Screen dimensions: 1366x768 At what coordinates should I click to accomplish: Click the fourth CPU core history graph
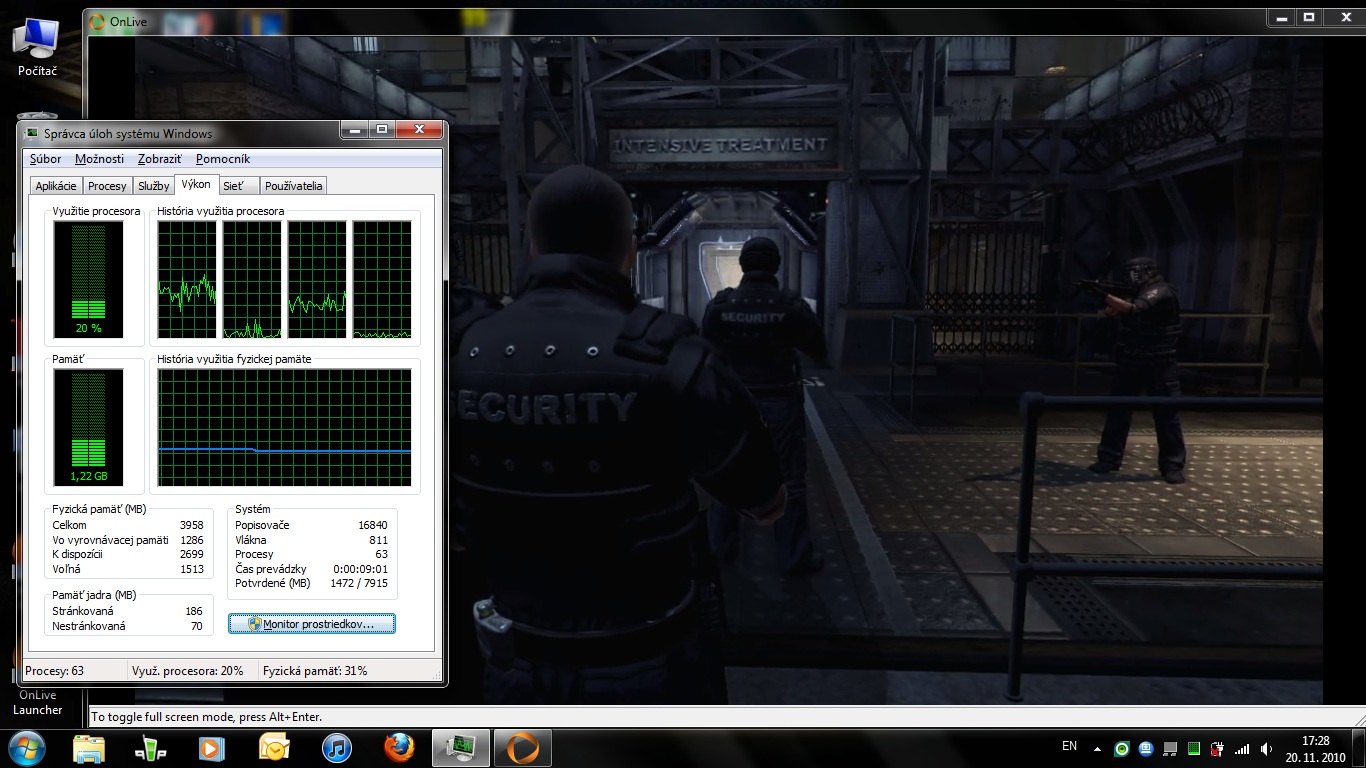coord(382,279)
